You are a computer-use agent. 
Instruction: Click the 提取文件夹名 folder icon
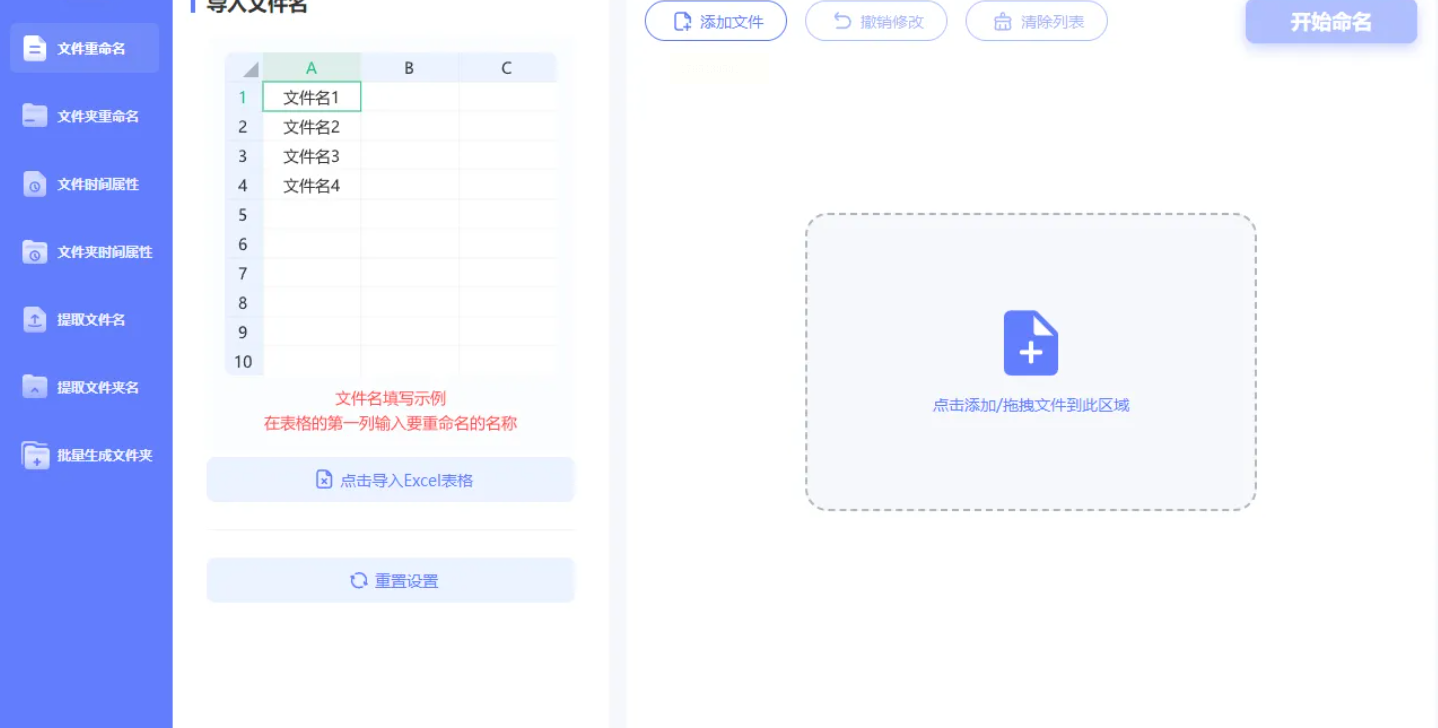point(35,387)
